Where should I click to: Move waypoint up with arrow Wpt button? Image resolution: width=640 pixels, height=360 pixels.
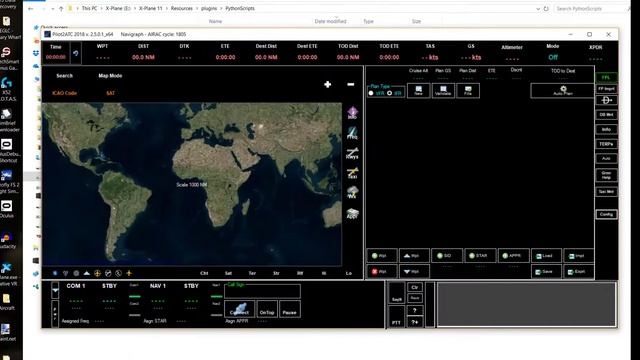(x=414, y=256)
